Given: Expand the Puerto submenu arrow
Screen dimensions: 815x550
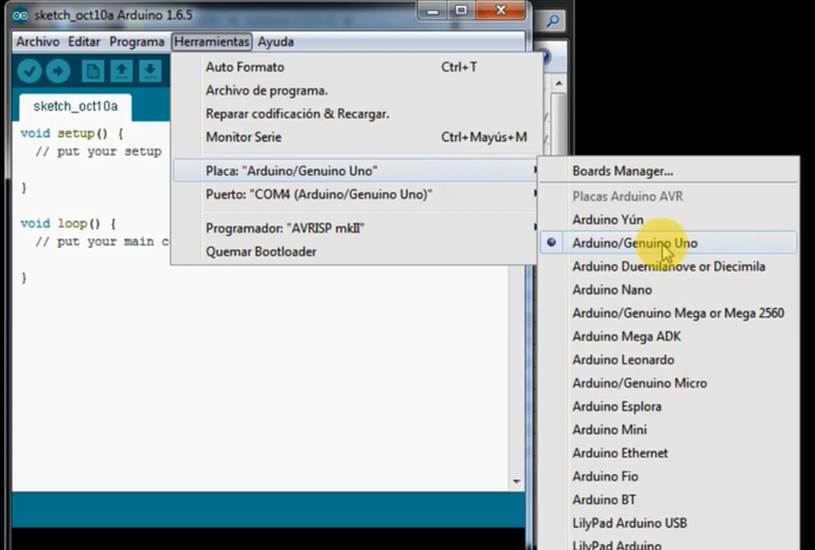Looking at the screenshot, I should (534, 193).
